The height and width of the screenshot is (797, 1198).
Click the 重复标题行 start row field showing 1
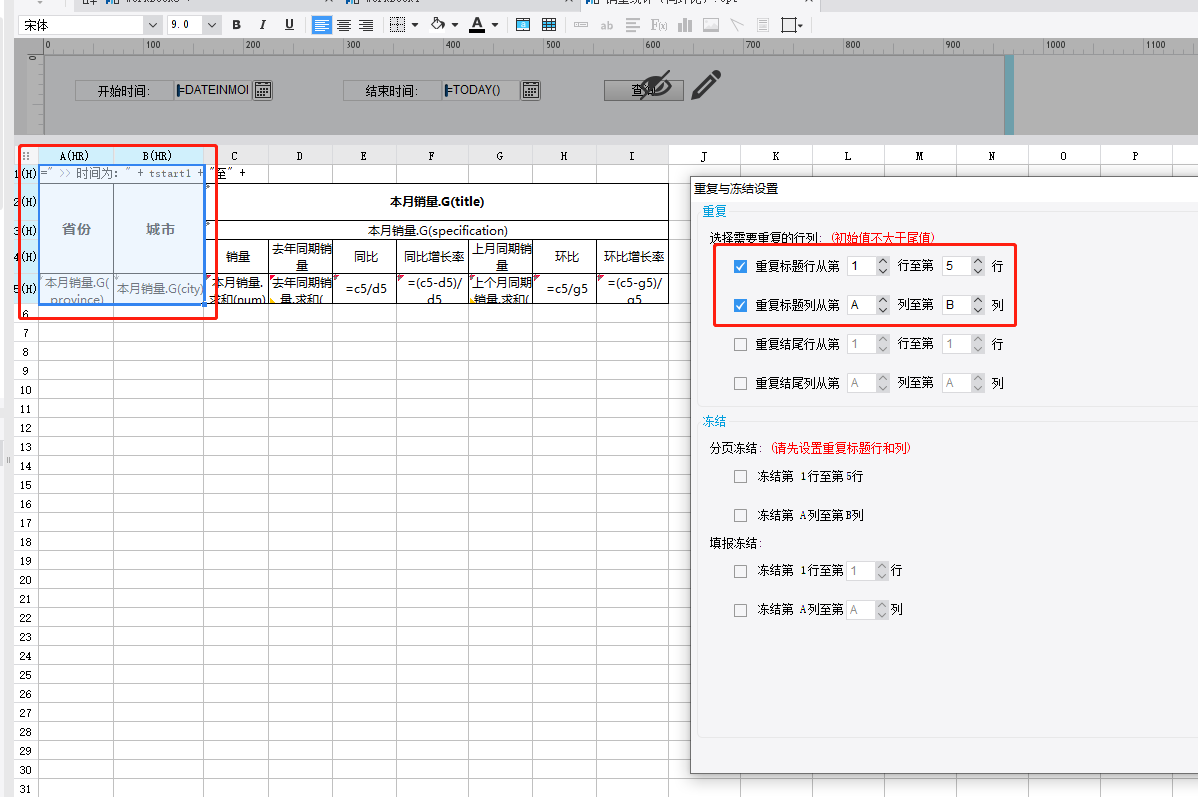pos(862,266)
